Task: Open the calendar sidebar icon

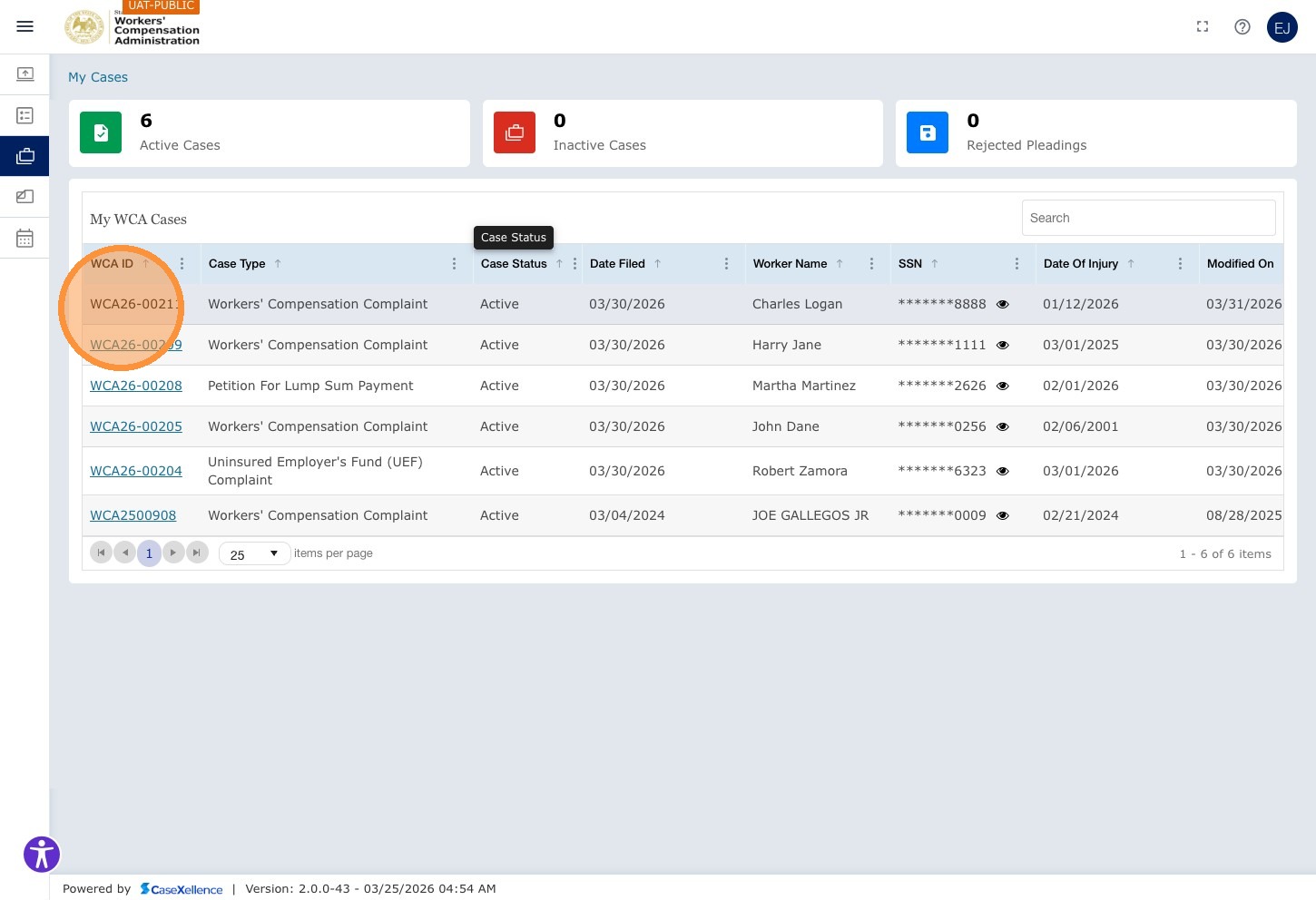Action: (25, 238)
